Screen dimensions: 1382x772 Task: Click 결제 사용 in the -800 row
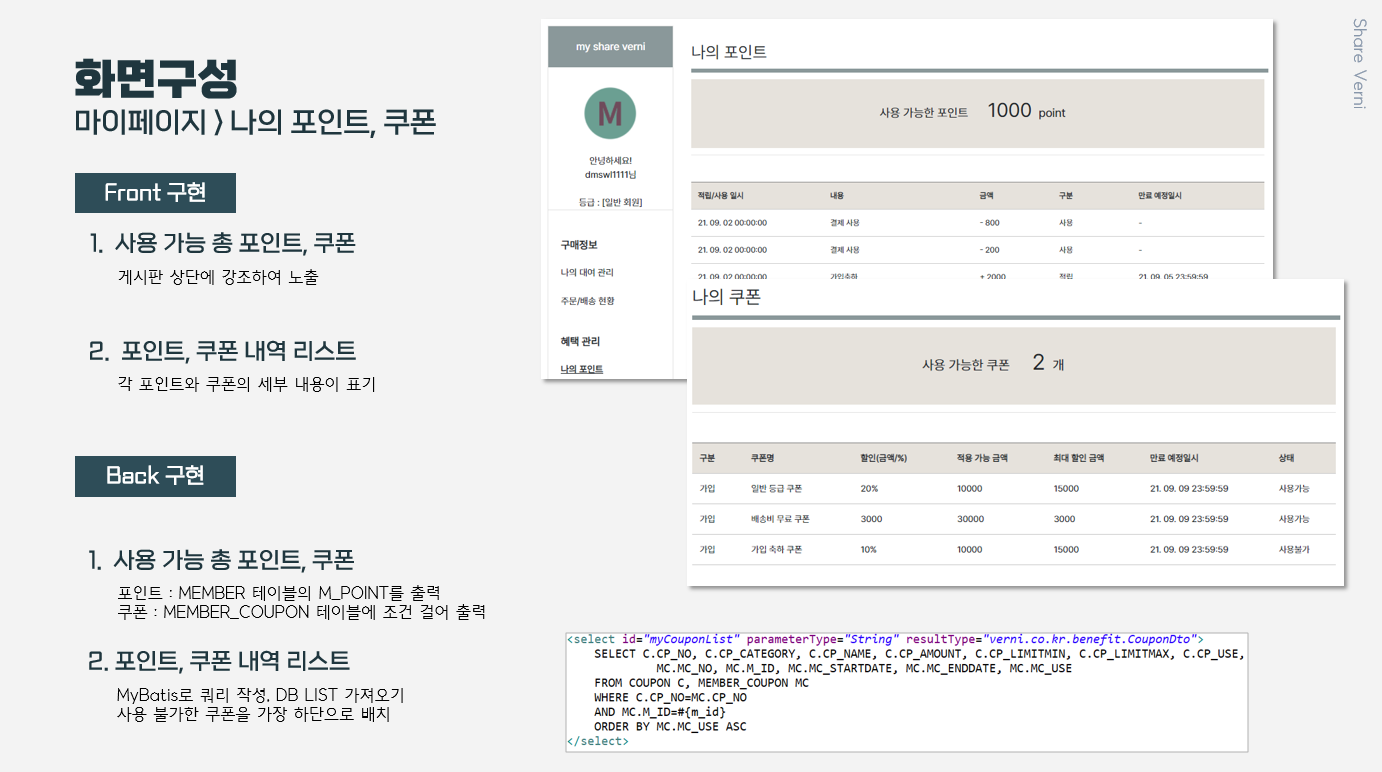tap(845, 223)
